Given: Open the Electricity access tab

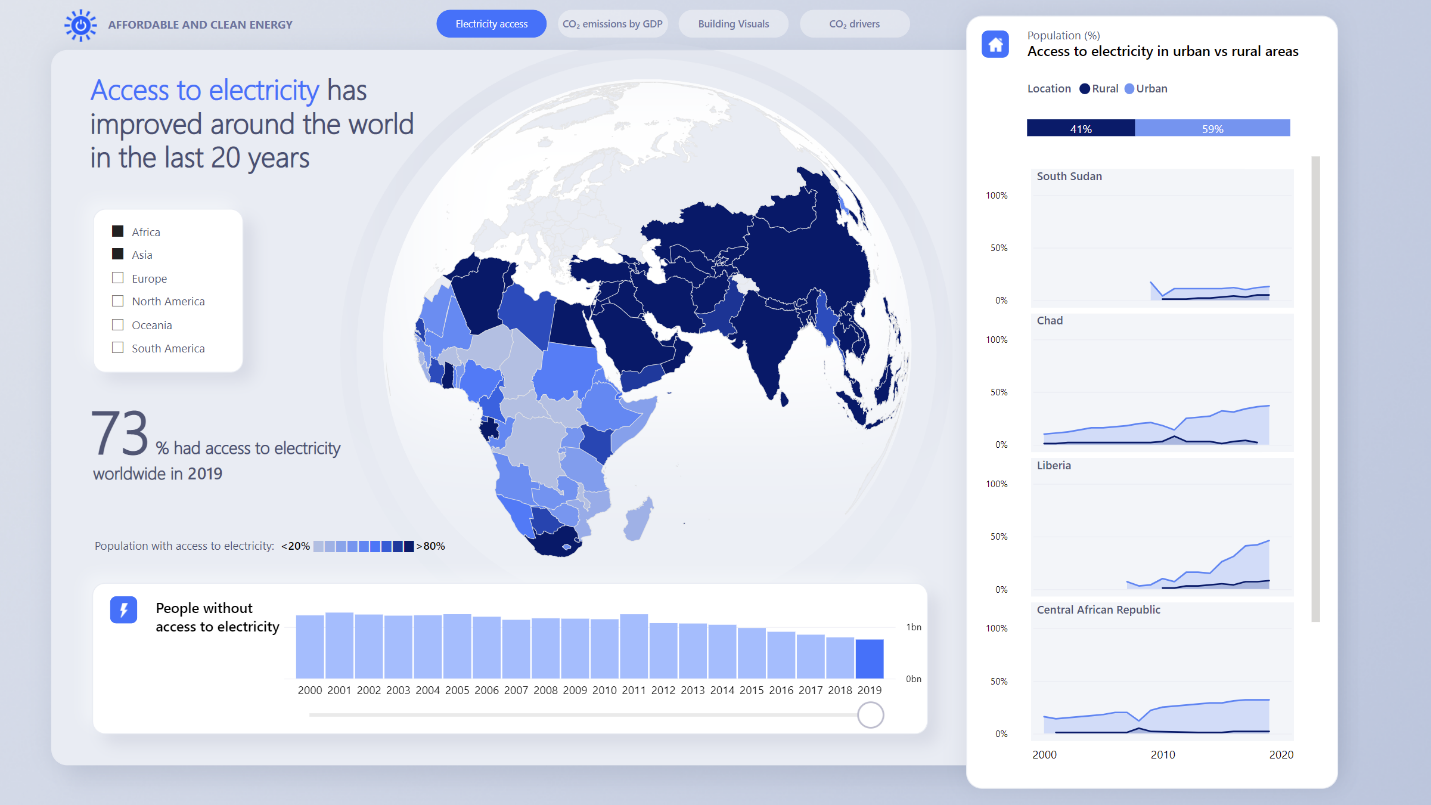Looking at the screenshot, I should [491, 24].
